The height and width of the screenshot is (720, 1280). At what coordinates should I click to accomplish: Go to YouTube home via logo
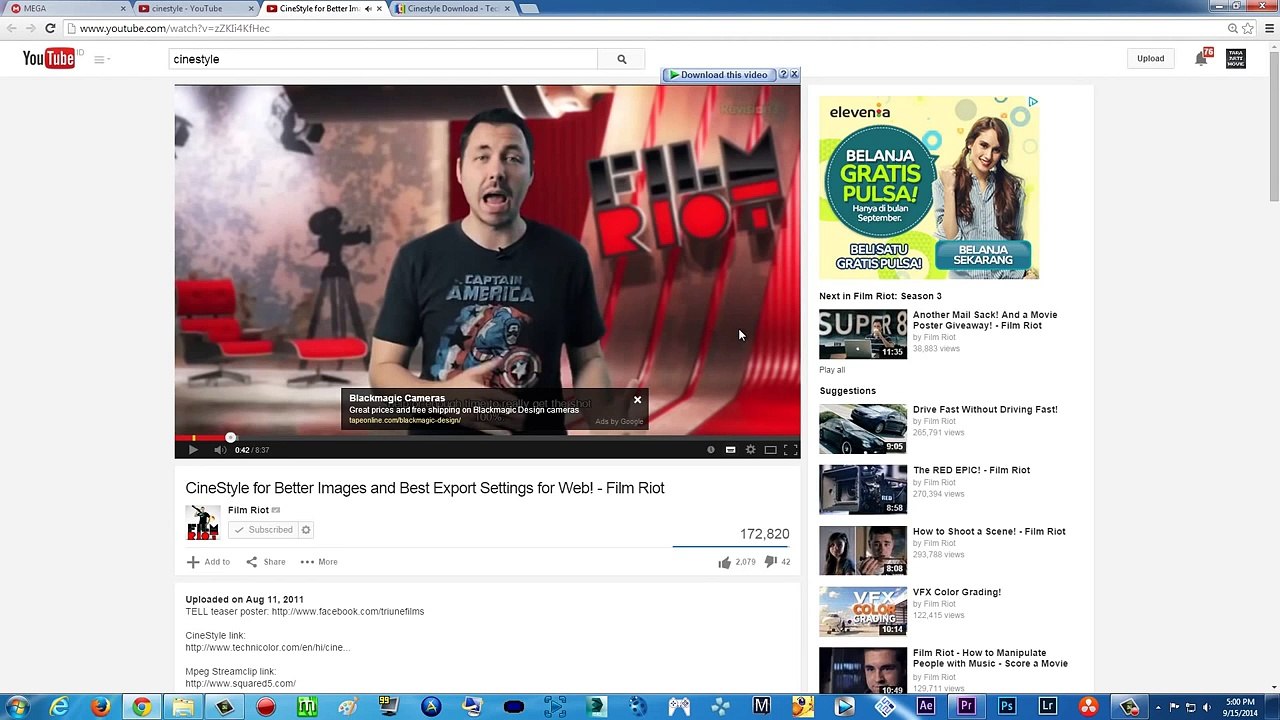[49, 59]
